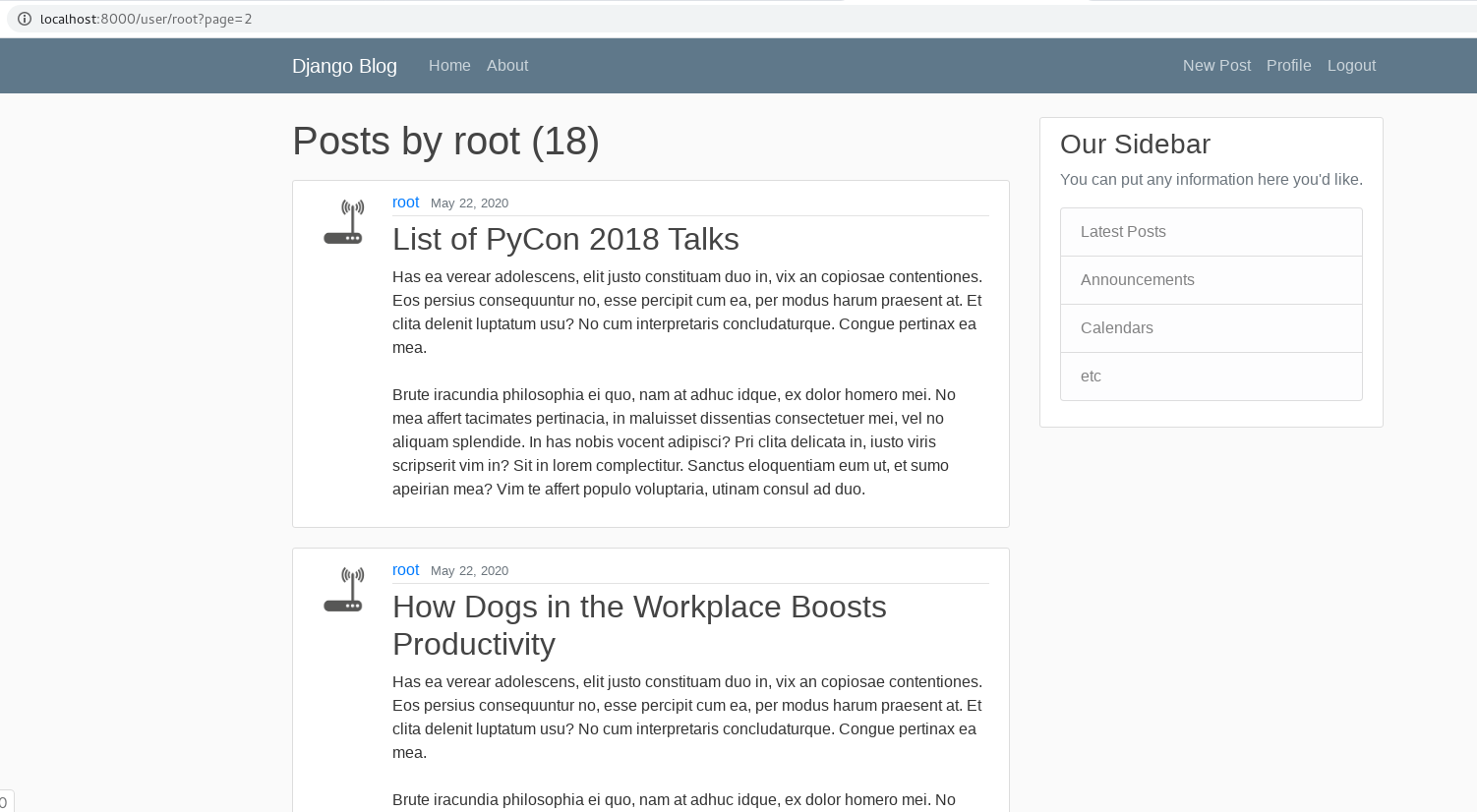Click the site information icon in address bar
1477x812 pixels.
(x=25, y=19)
